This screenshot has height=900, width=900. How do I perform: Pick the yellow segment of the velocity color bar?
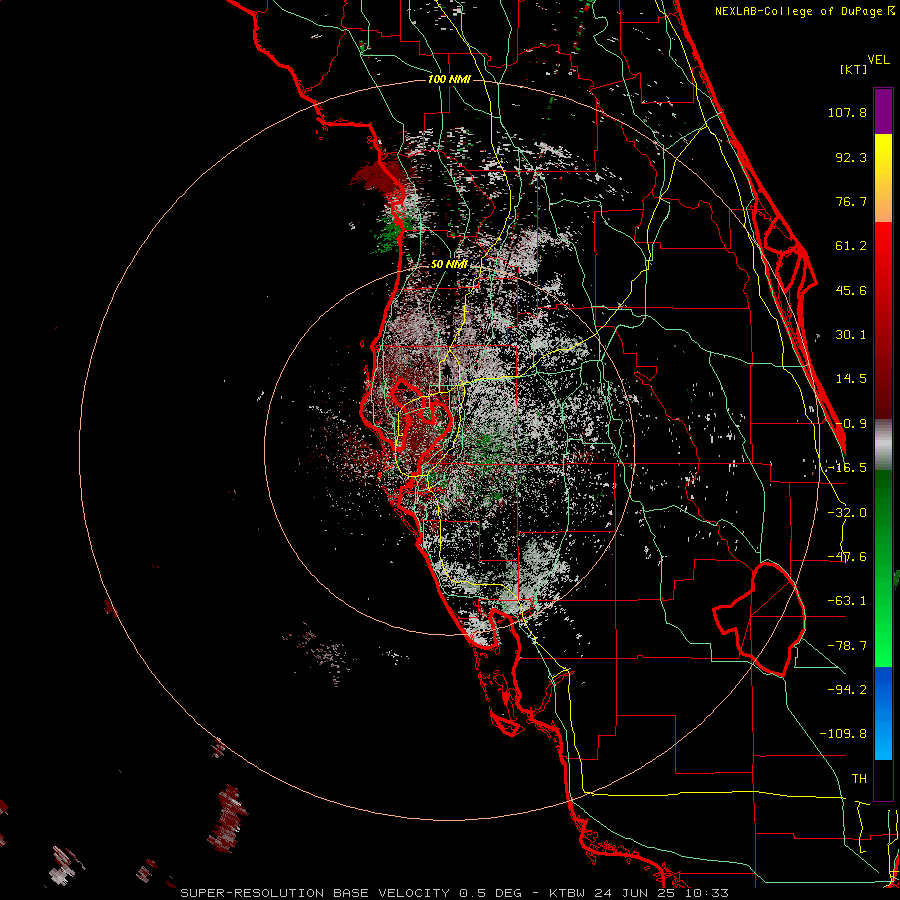pos(883,178)
